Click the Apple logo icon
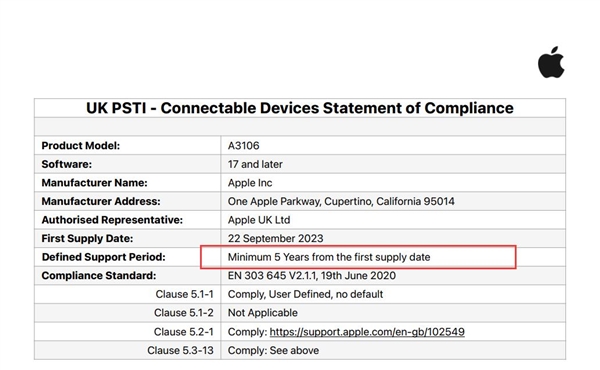This screenshot has width=600, height=370. click(551, 63)
